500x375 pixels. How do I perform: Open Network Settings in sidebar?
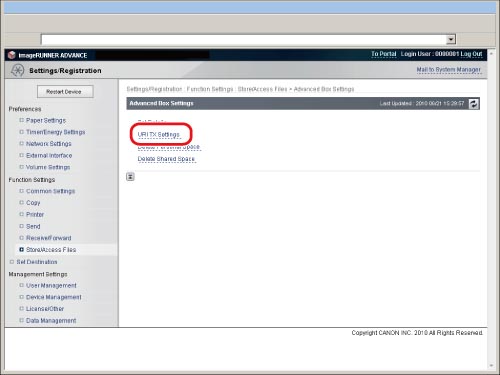49,144
